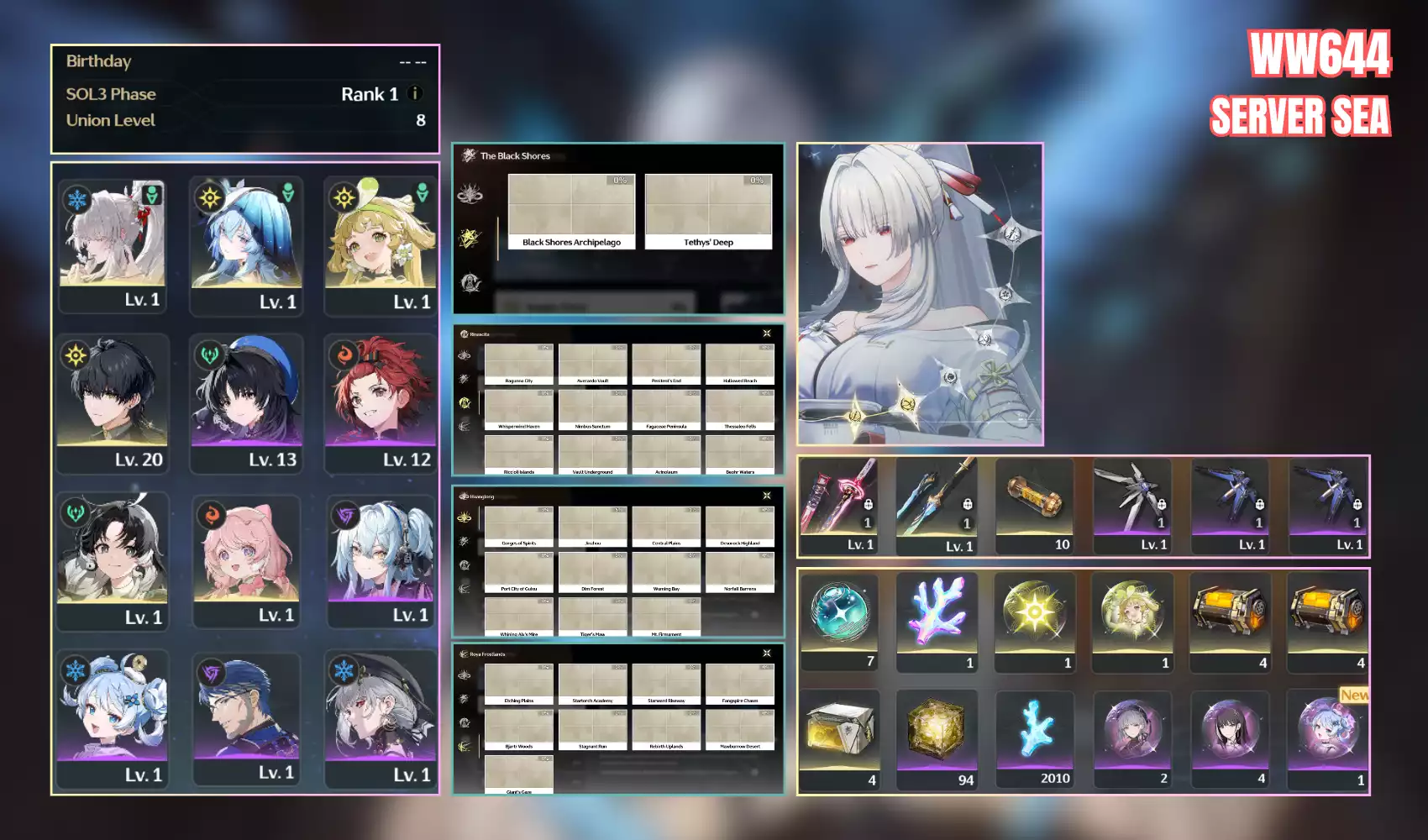Select the Huanglong region icon in the Rinascita panel
This screenshot has height=840, width=1428.
(465, 355)
